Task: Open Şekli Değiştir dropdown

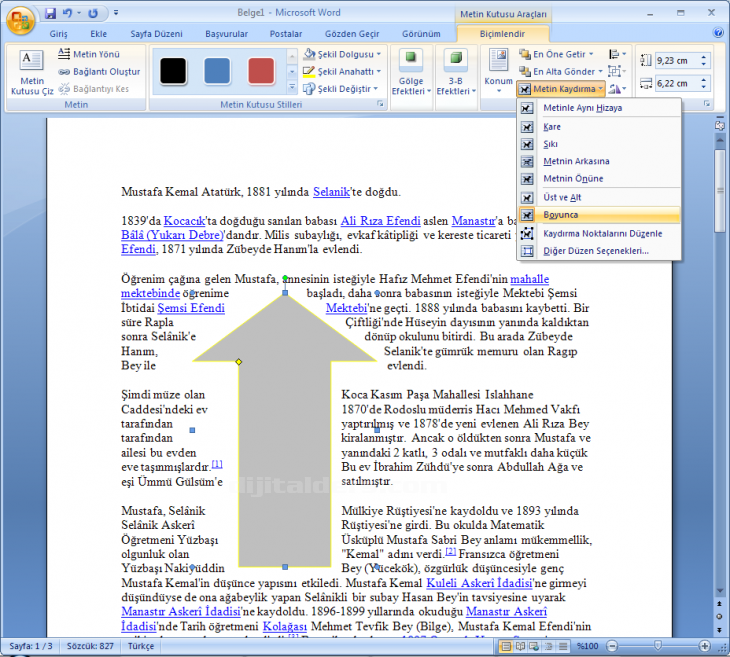Action: (x=341, y=89)
